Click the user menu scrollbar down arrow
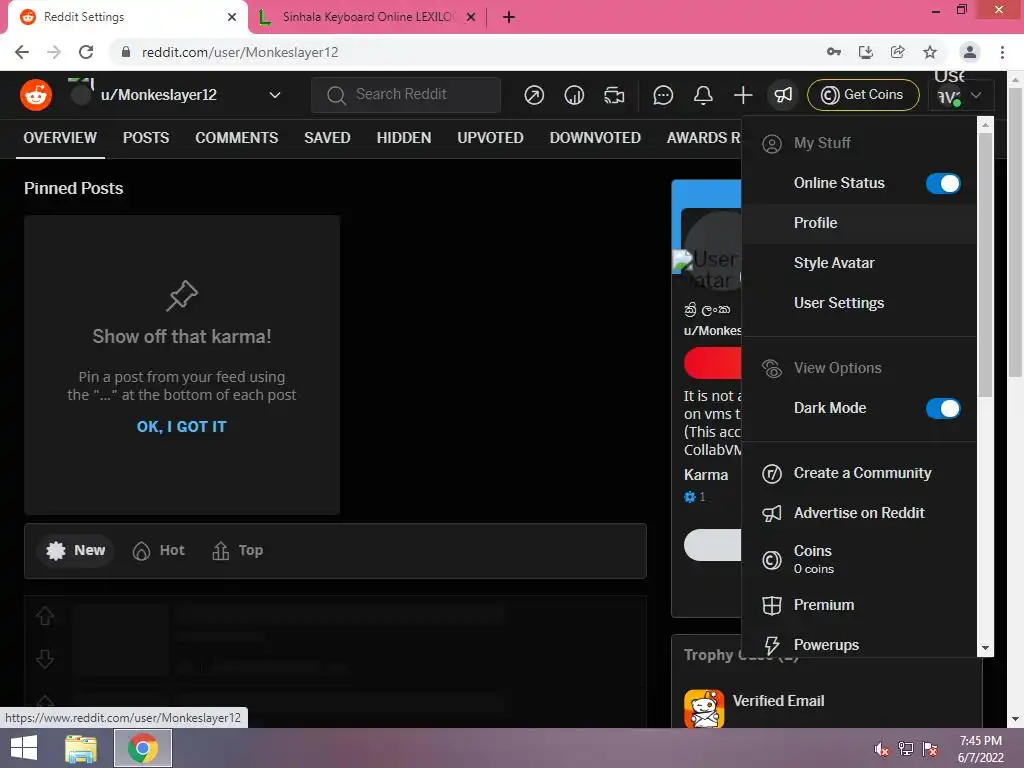Screen dimensions: 1024x768 [985, 648]
